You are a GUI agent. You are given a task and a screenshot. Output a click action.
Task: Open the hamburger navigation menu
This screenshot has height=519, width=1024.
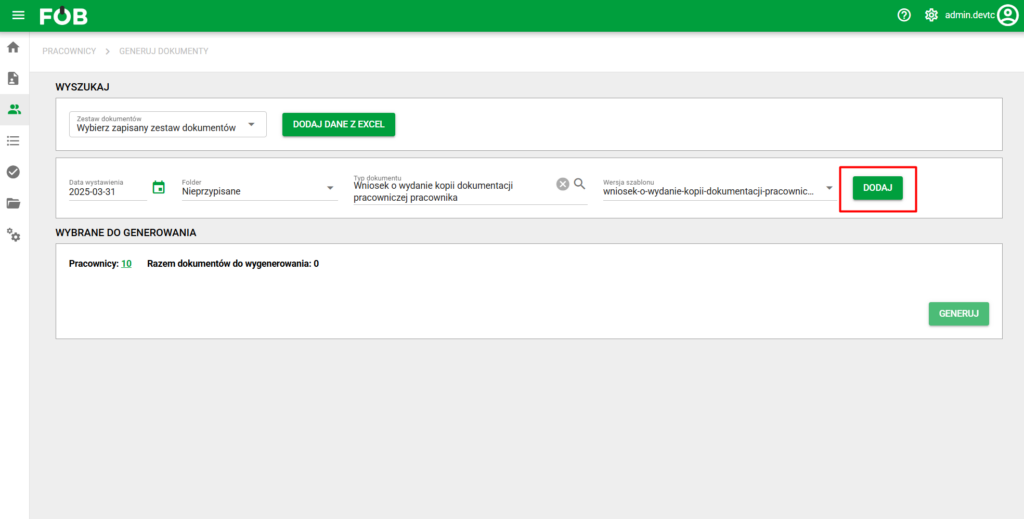[18, 15]
